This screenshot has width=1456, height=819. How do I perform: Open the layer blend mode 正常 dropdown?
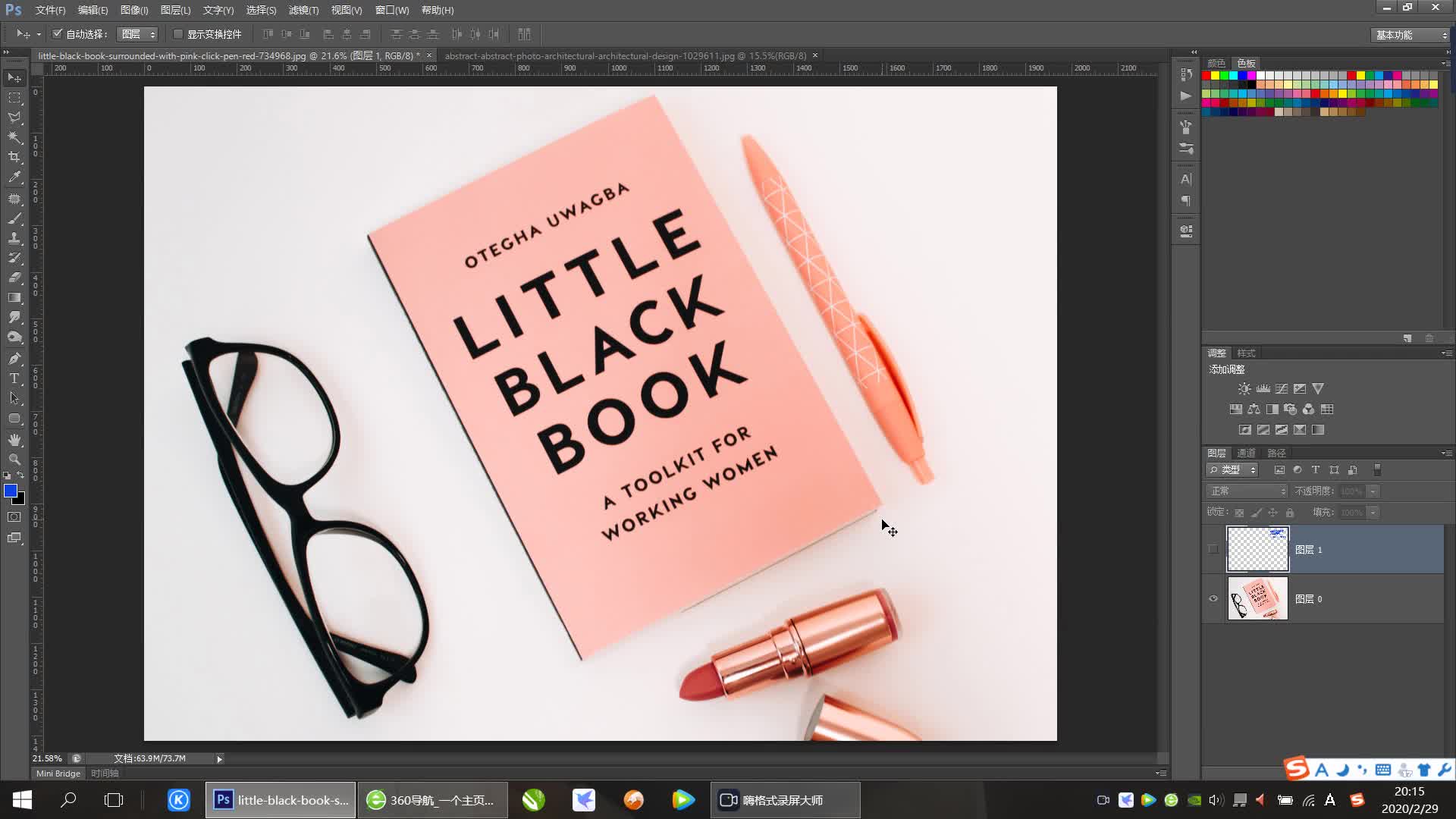(1247, 491)
